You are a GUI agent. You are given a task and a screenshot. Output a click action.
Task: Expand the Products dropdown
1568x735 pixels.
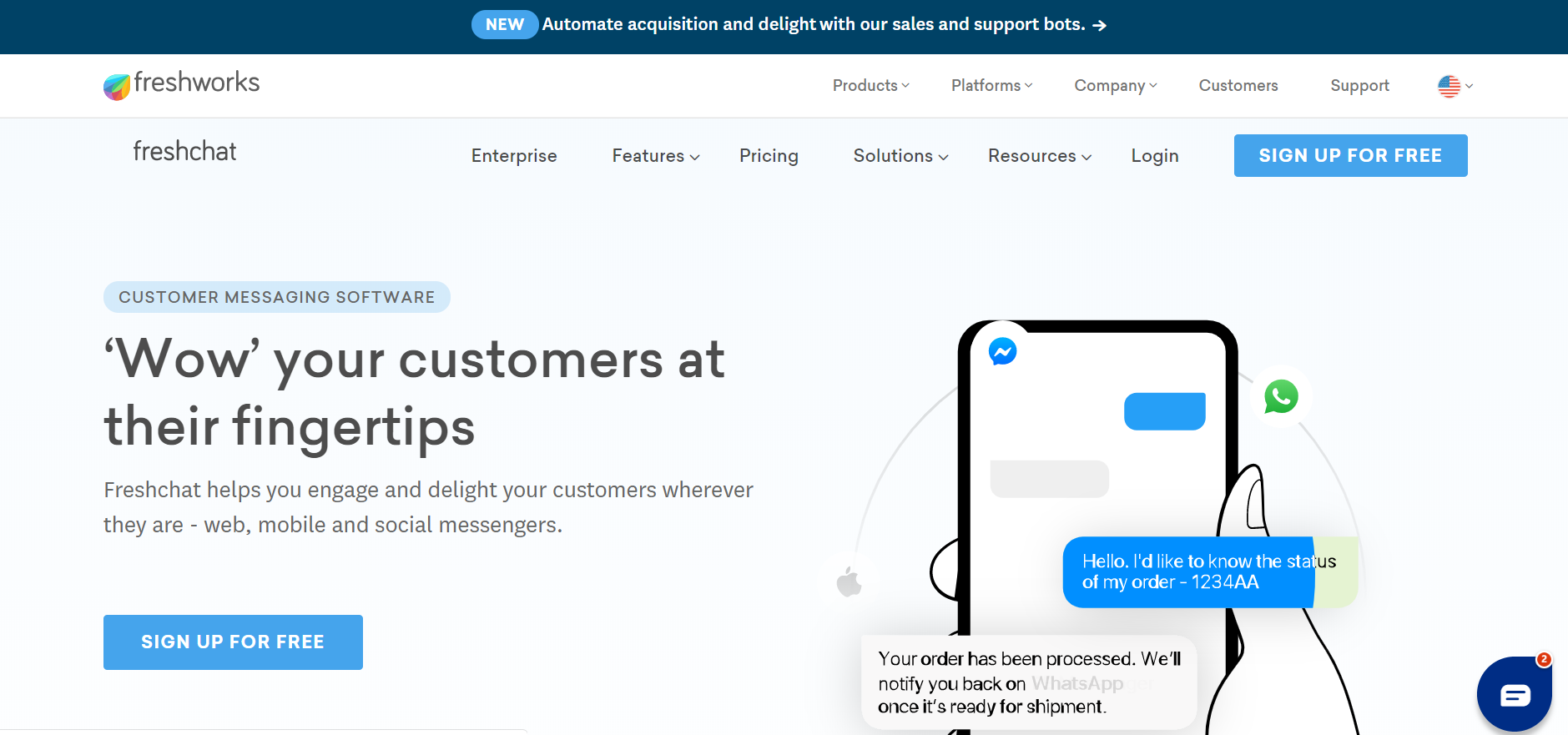click(x=871, y=85)
